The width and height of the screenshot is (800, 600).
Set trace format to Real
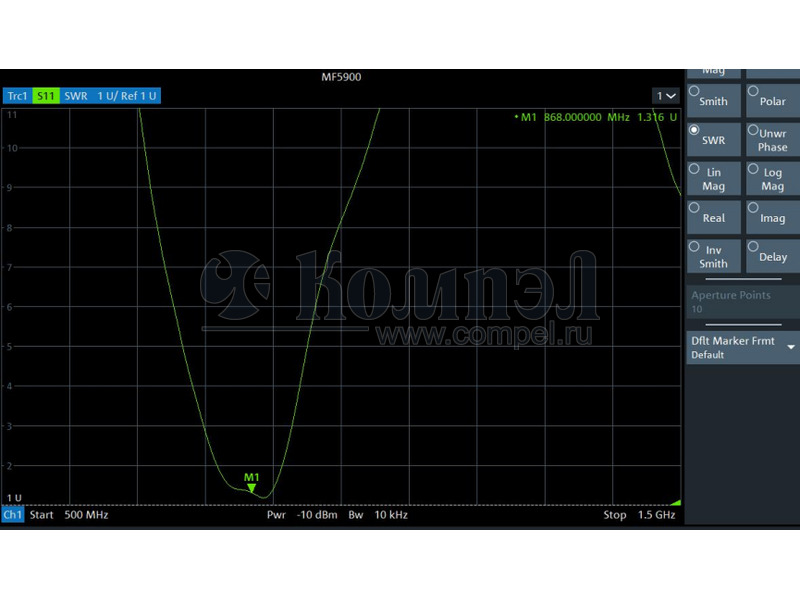pyautogui.click(x=713, y=218)
